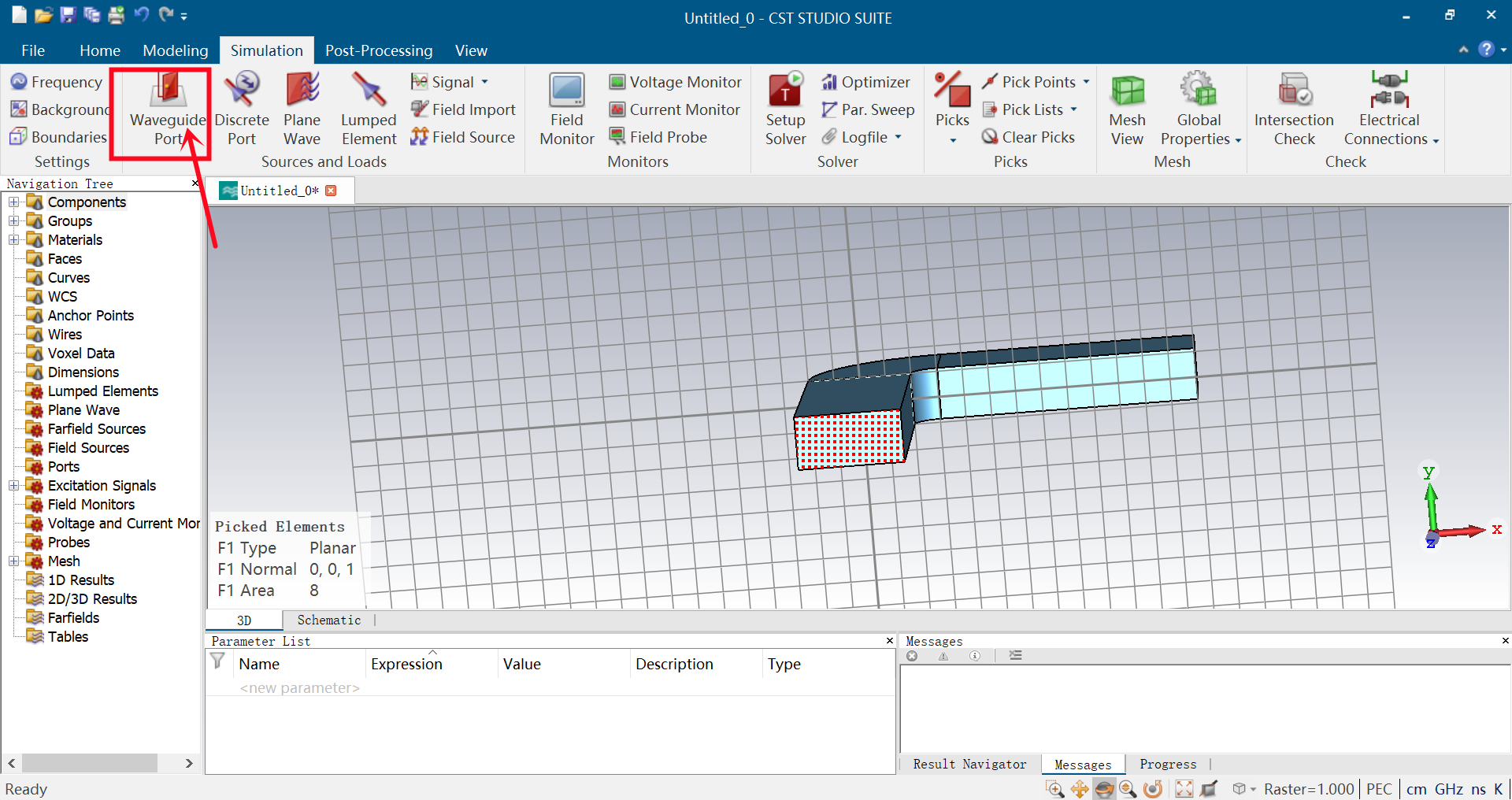Open the Field Monitor tool
1512x800 pixels.
coord(567,109)
